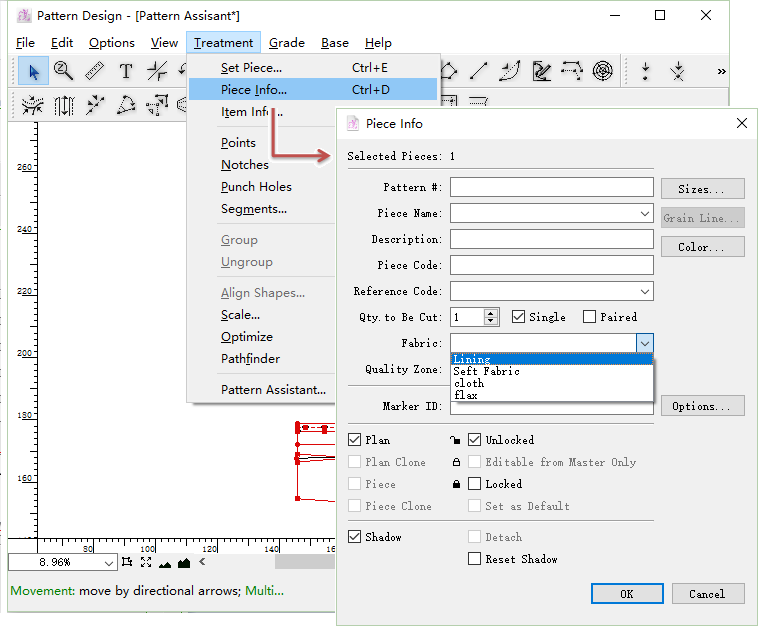Select the arrow pointer tool
This screenshot has width=769, height=633.
click(34, 71)
